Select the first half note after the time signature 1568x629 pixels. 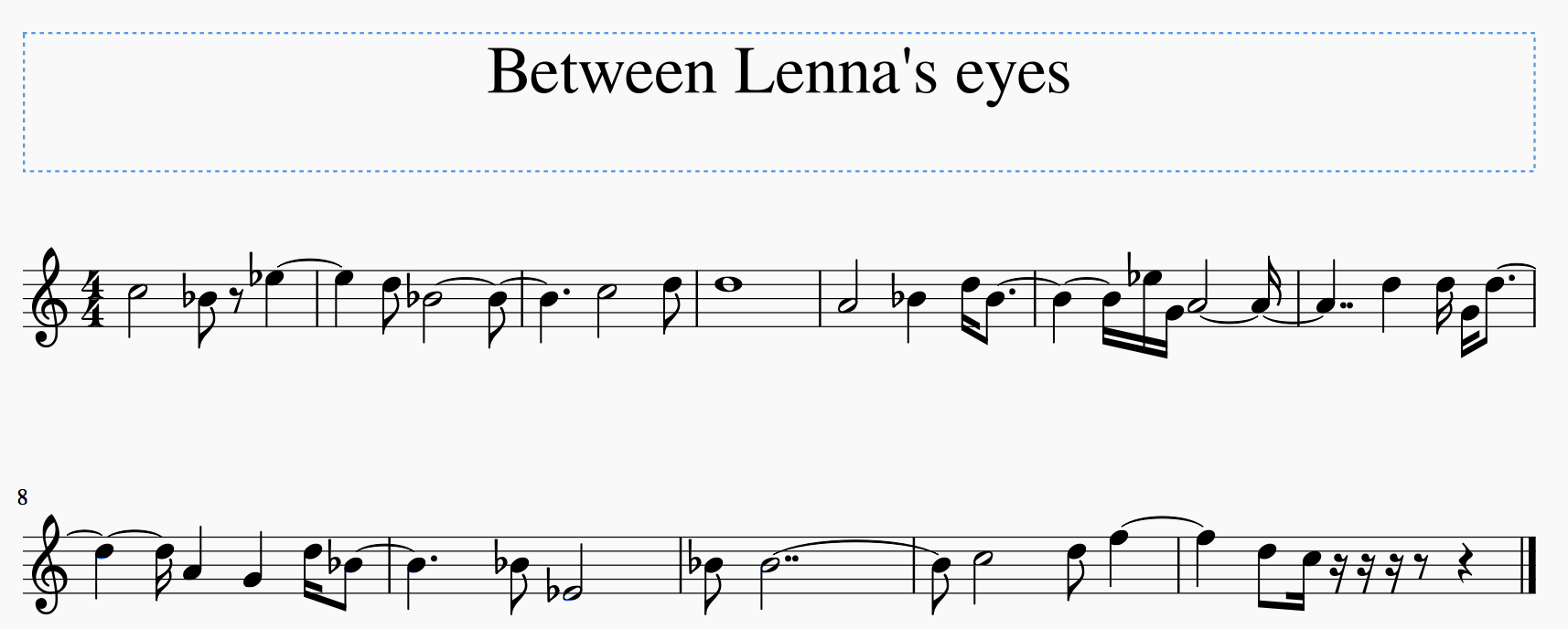click(x=136, y=292)
